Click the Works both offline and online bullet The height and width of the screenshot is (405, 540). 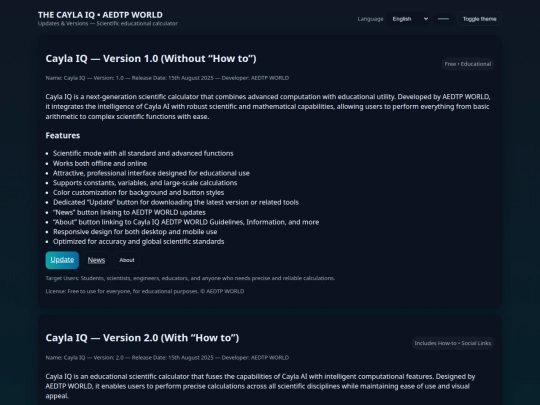tap(100, 163)
